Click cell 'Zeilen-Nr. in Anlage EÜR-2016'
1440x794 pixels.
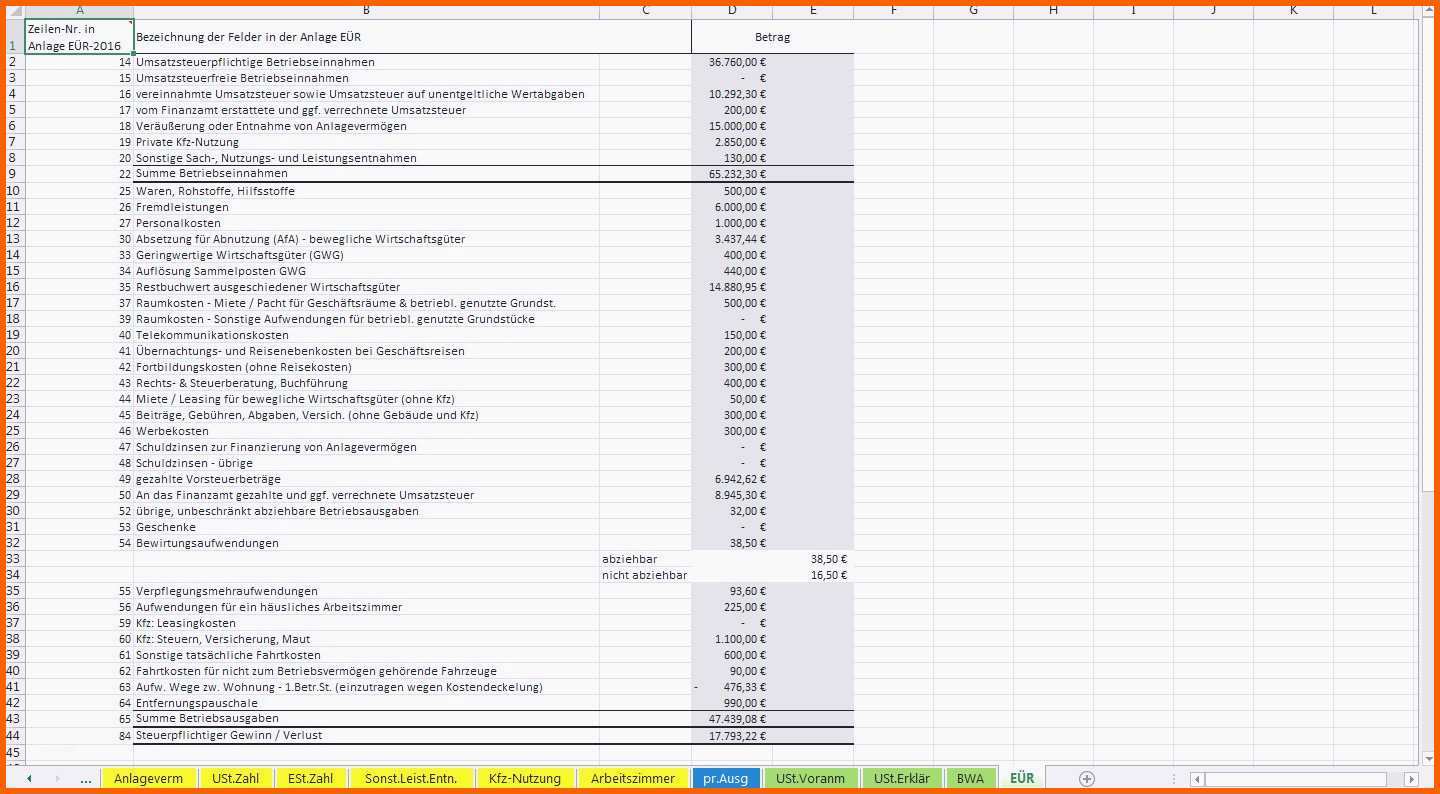tap(79, 37)
